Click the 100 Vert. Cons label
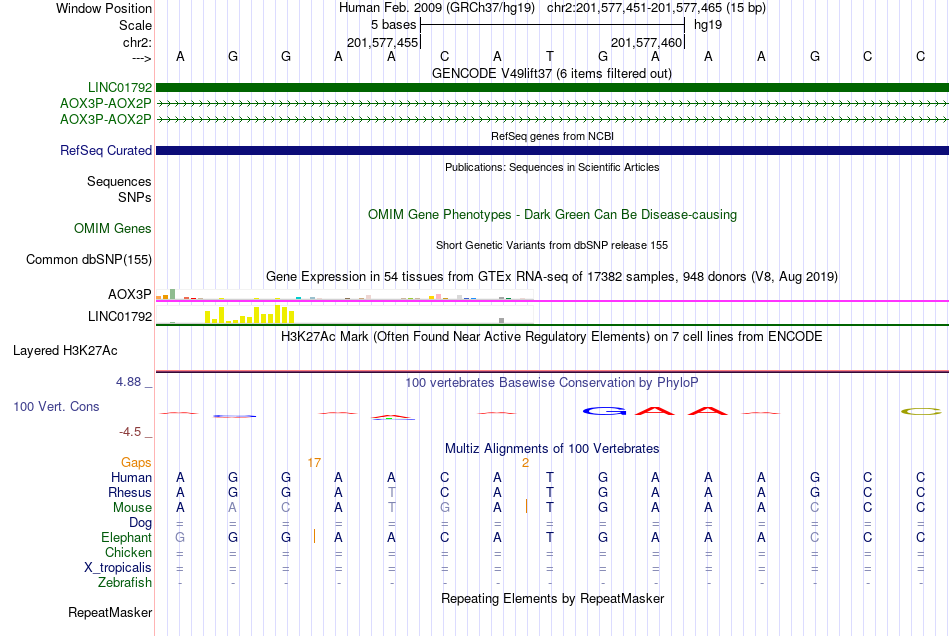Image resolution: width=950 pixels, height=636 pixels. [56, 406]
